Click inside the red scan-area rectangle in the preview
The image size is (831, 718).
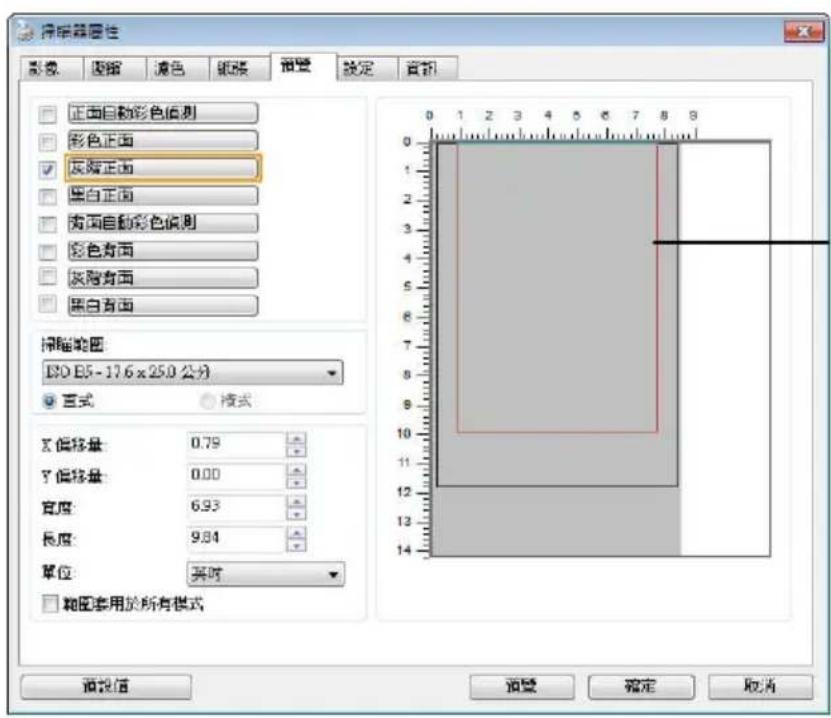pyautogui.click(x=556, y=289)
